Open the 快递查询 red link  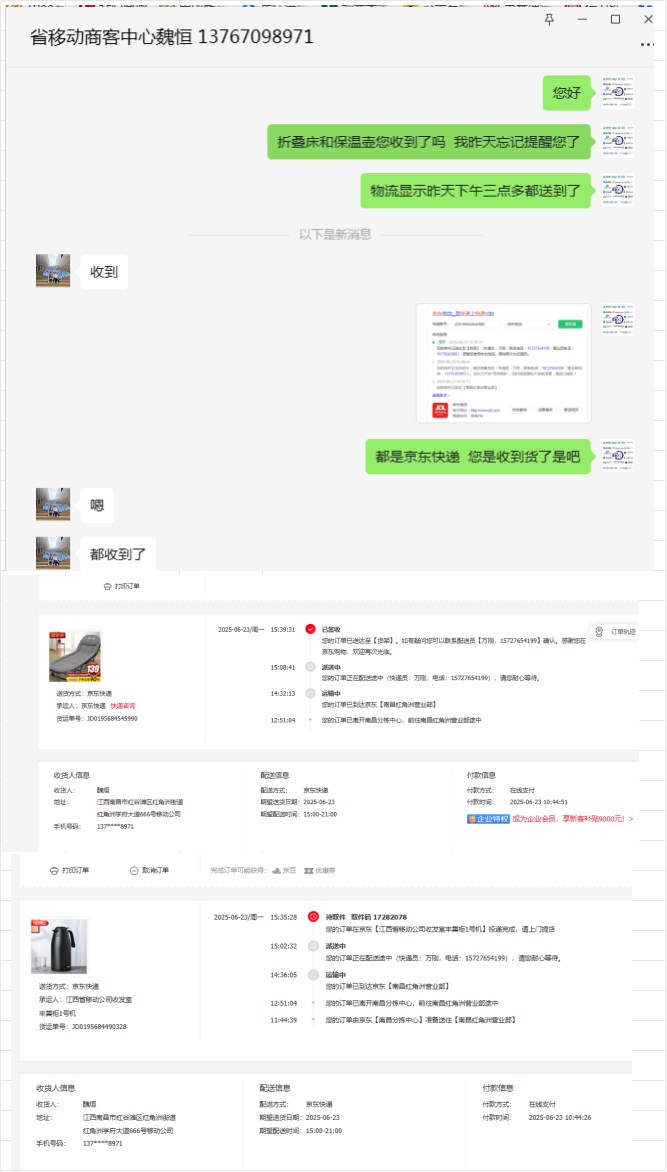pos(123,706)
